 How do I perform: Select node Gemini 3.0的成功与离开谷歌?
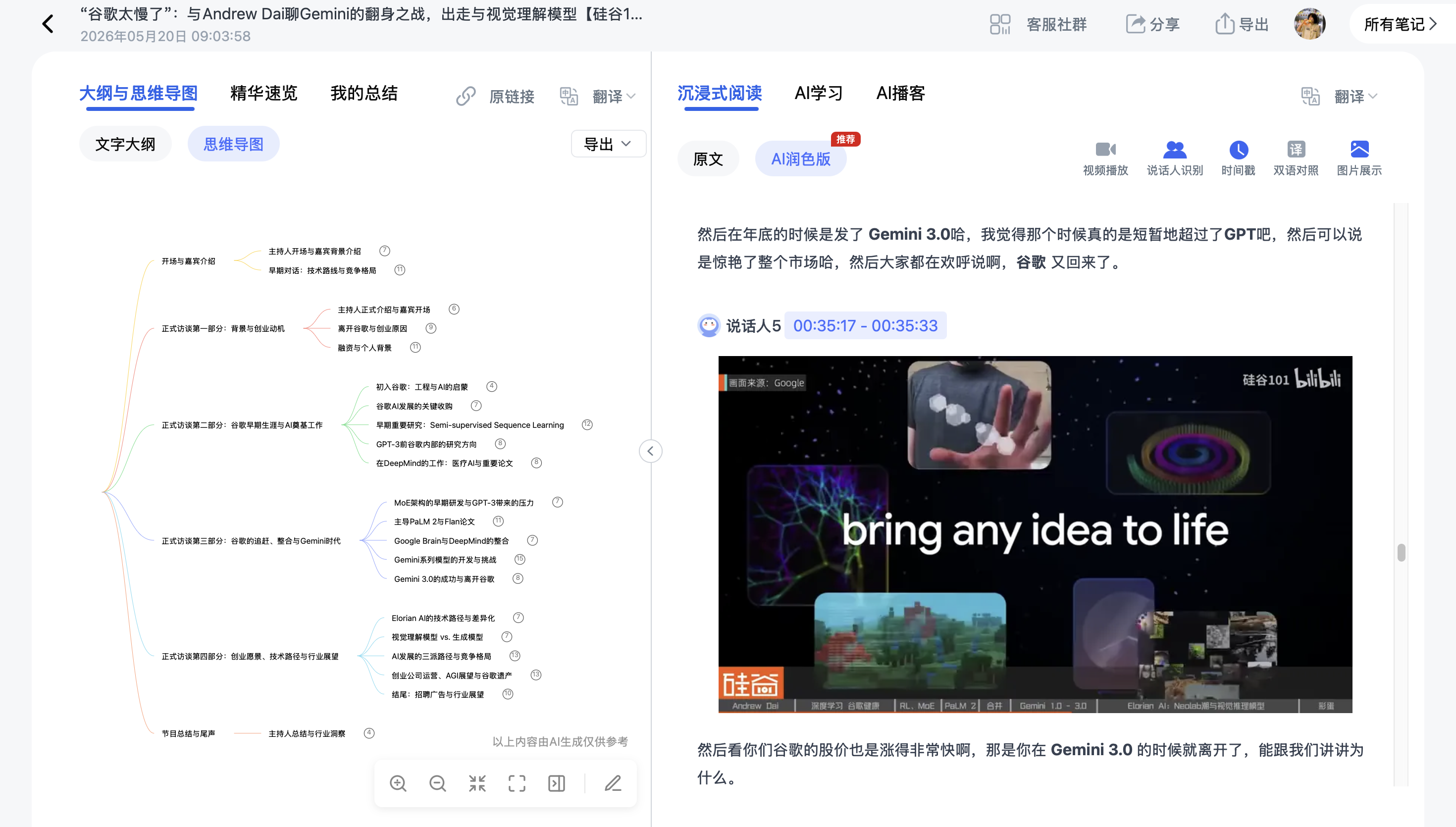point(445,579)
